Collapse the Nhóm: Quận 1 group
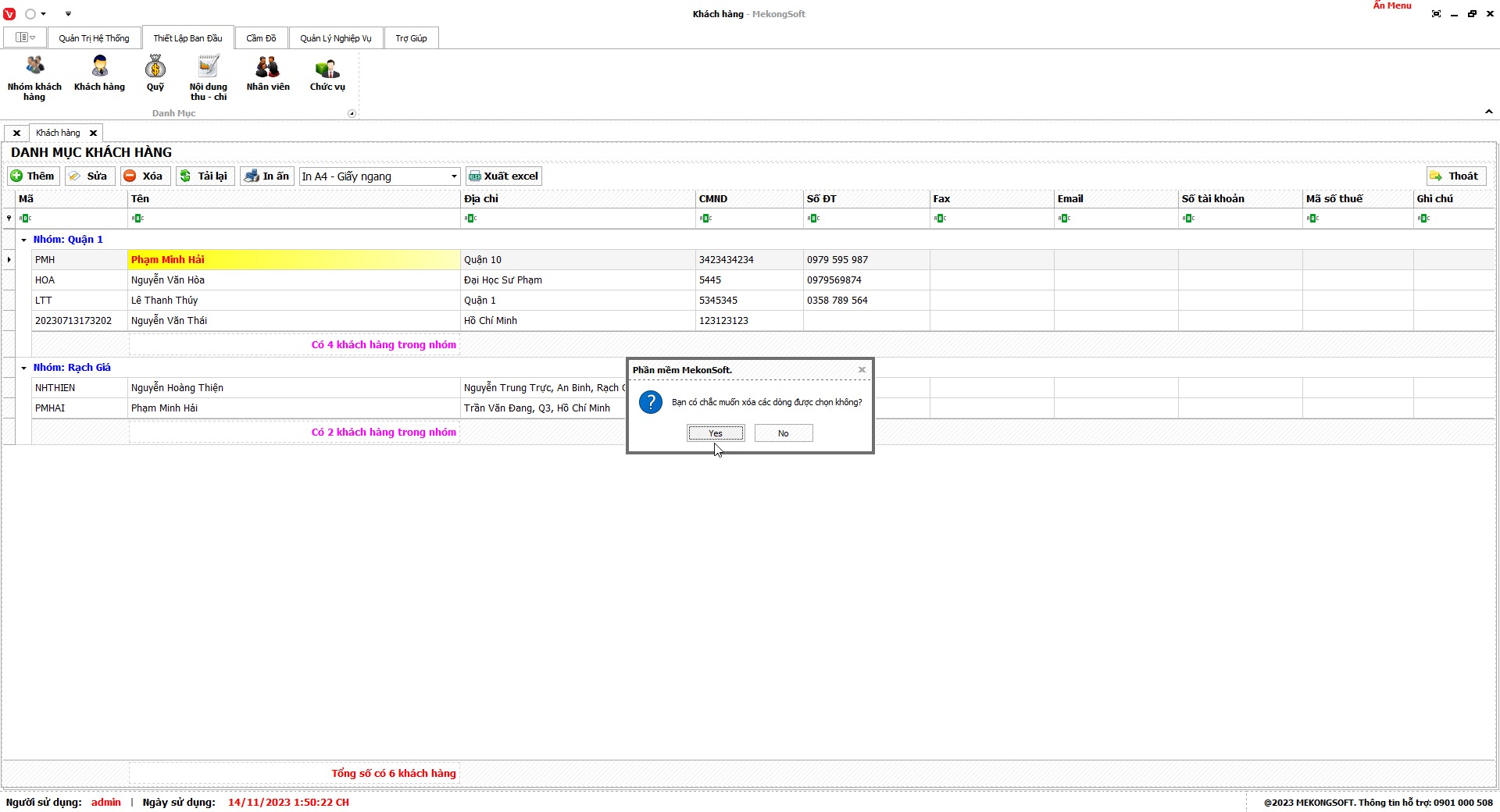 coord(24,240)
